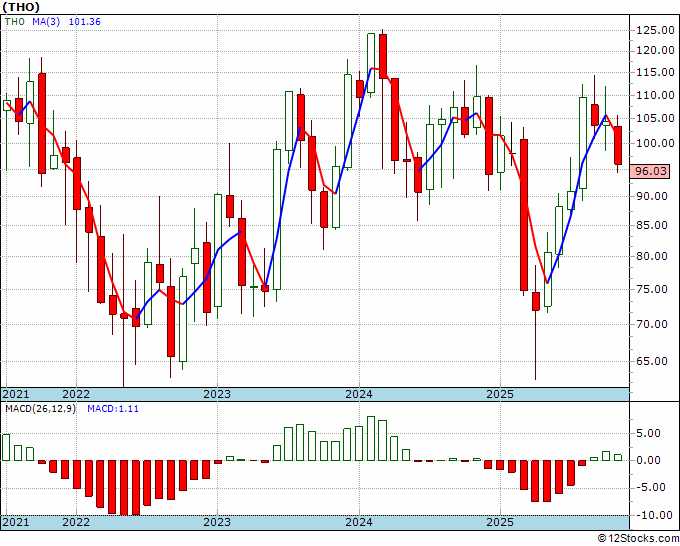Viewport: 680px width, 546px height.
Task: Click the moving average value 101.36
Action: pos(85,22)
